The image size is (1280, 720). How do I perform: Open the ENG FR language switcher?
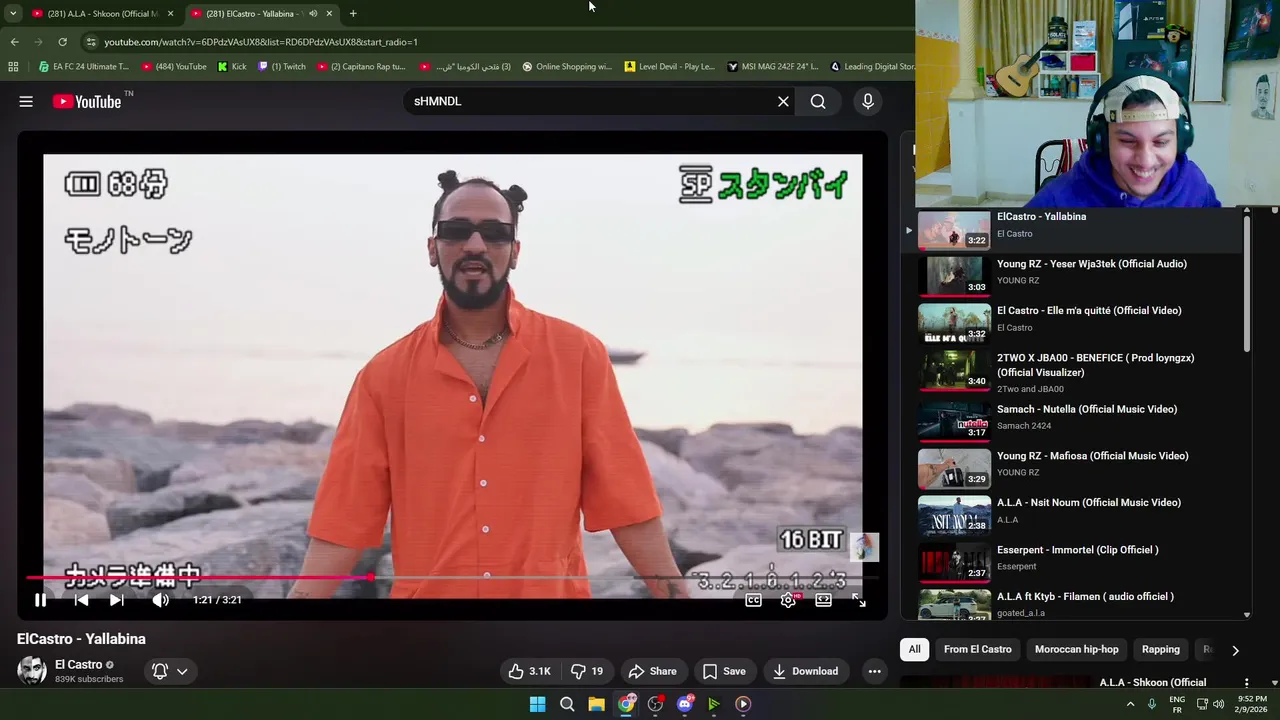click(x=1177, y=704)
